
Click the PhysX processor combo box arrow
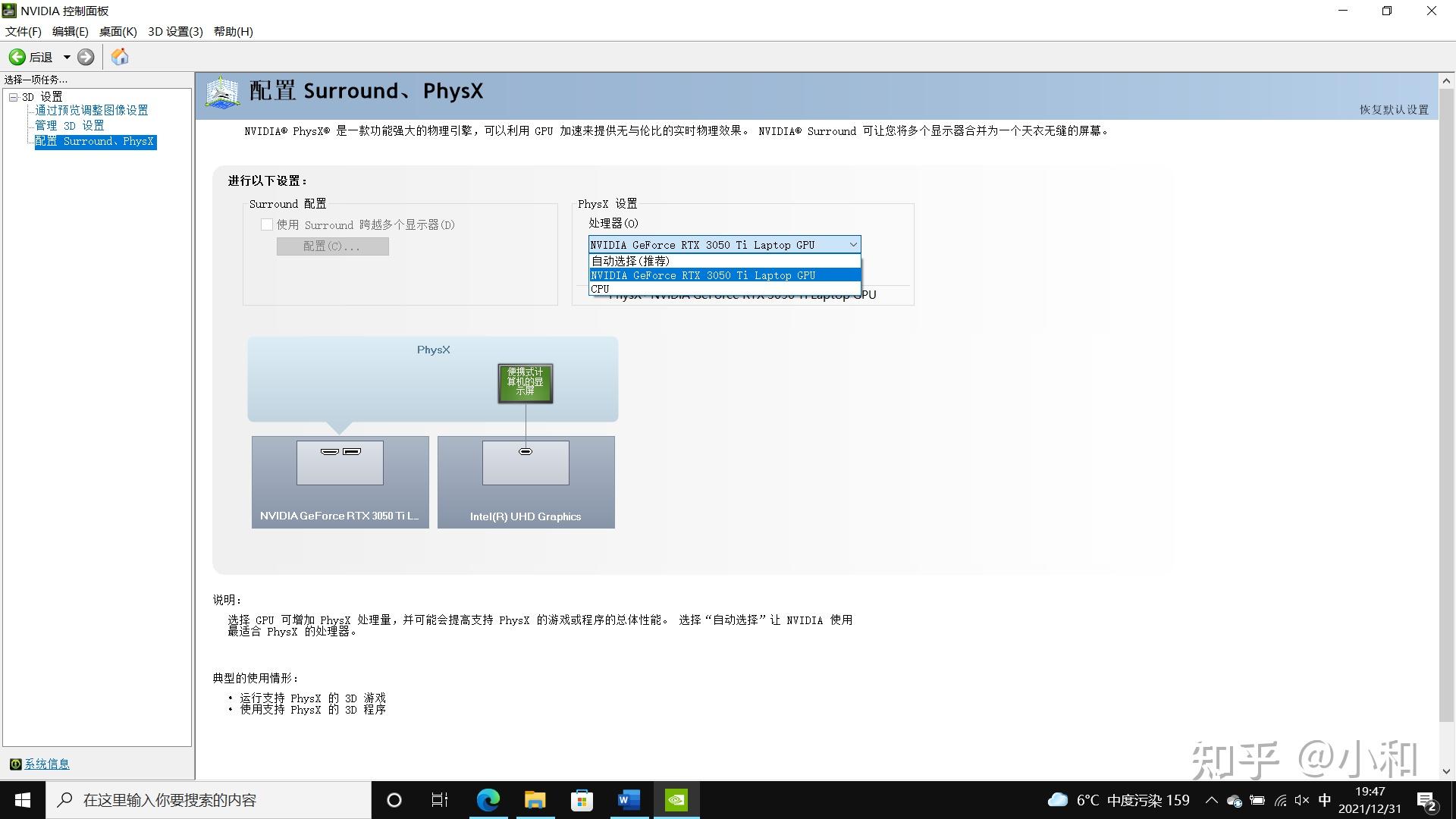(x=852, y=244)
